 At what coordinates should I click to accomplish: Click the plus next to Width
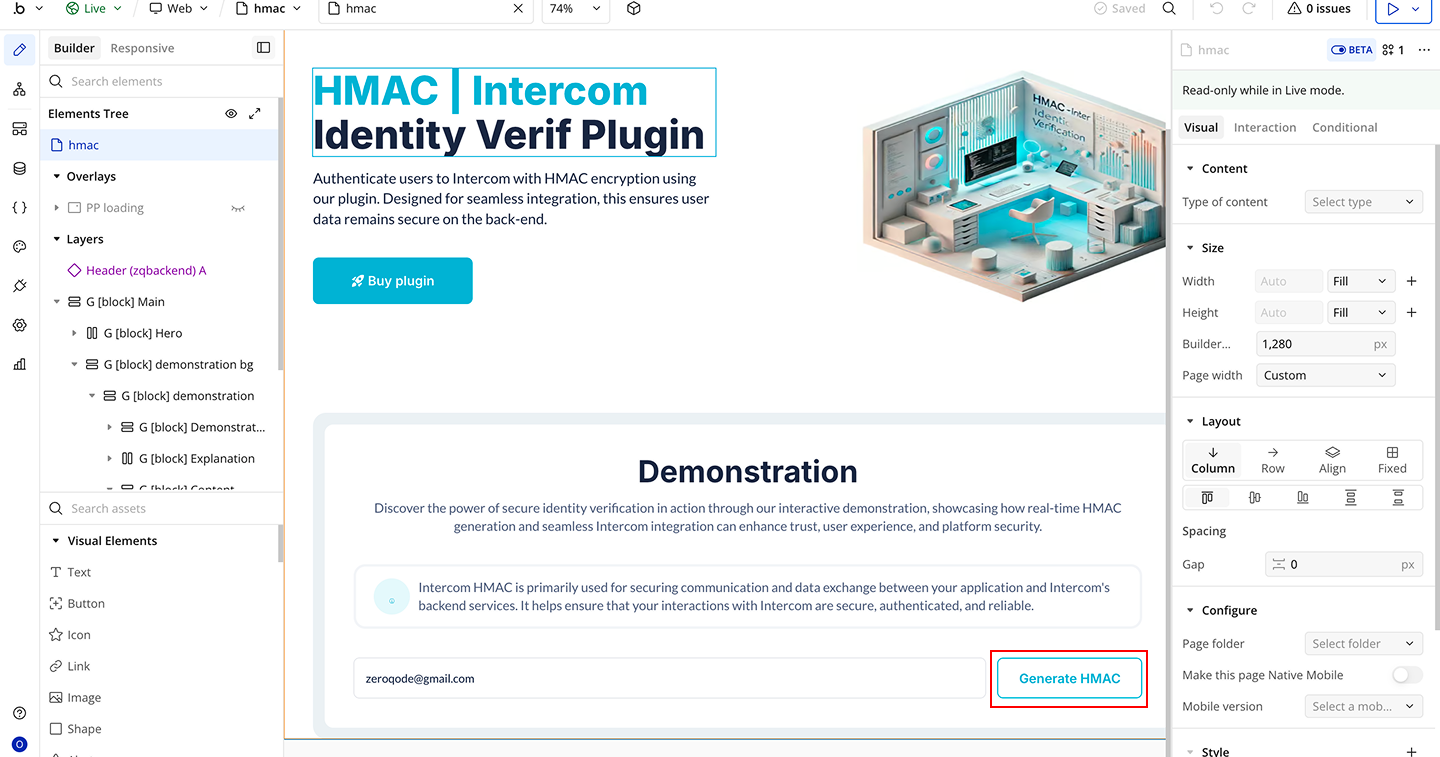(x=1411, y=282)
